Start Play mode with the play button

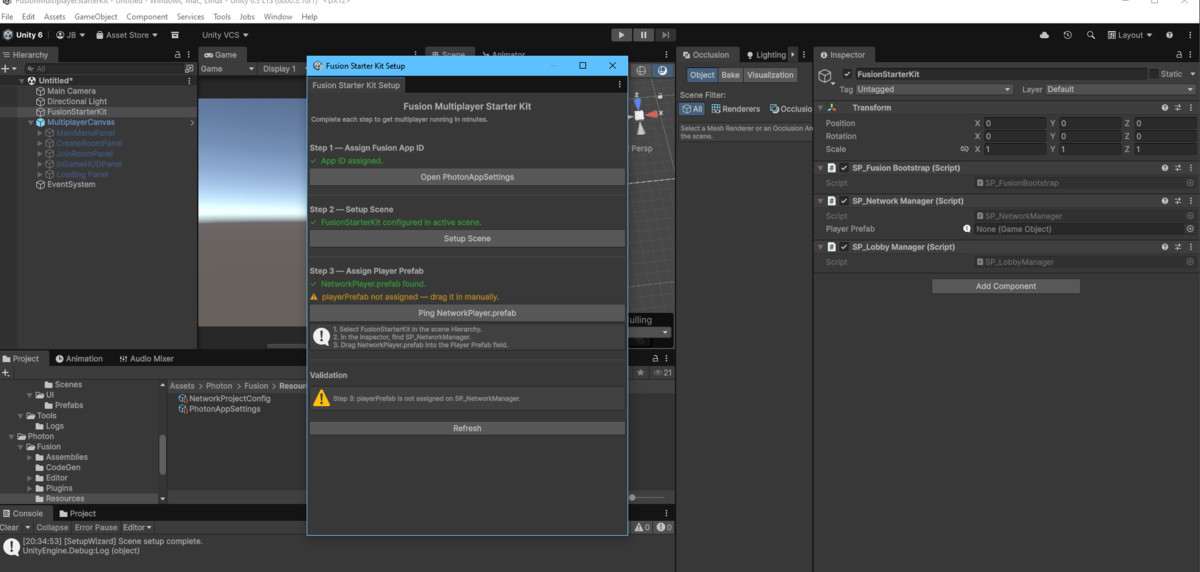[622, 35]
